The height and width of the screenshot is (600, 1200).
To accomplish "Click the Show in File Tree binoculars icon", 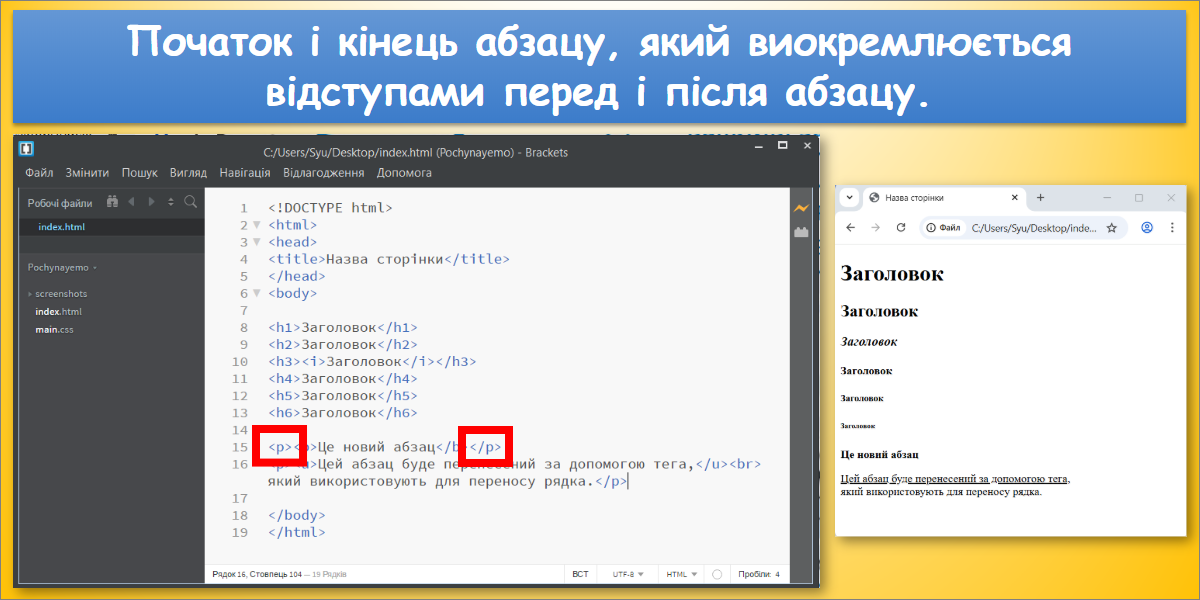I will point(112,202).
